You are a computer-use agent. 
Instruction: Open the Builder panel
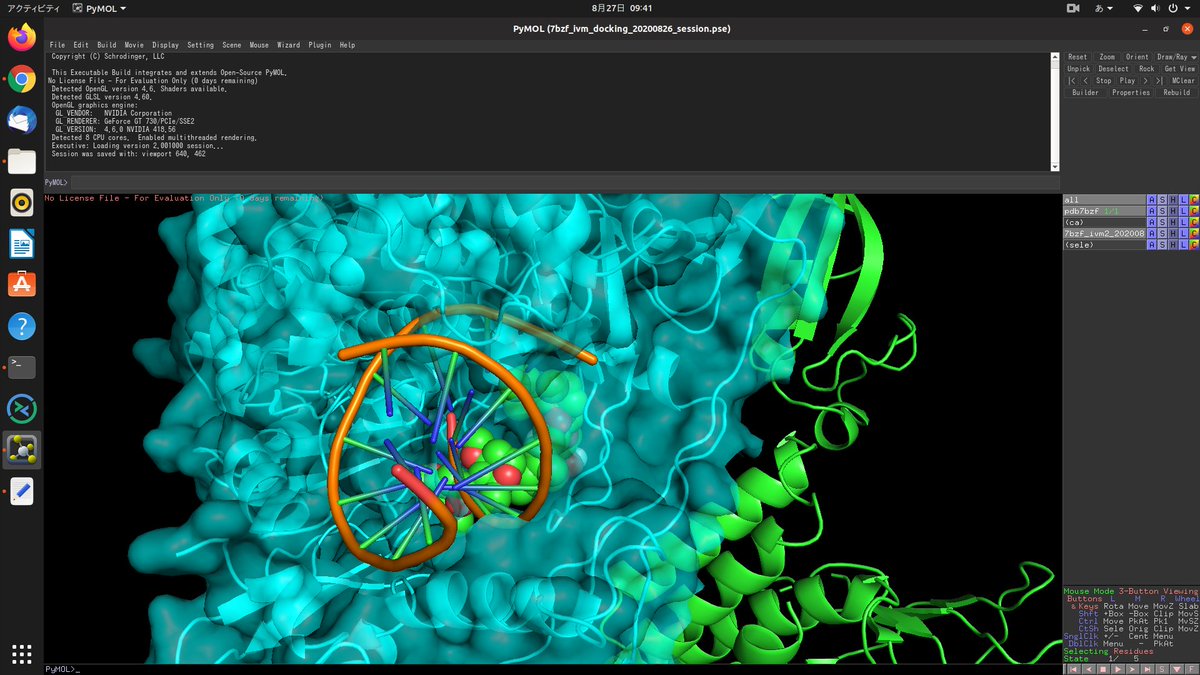(1085, 92)
